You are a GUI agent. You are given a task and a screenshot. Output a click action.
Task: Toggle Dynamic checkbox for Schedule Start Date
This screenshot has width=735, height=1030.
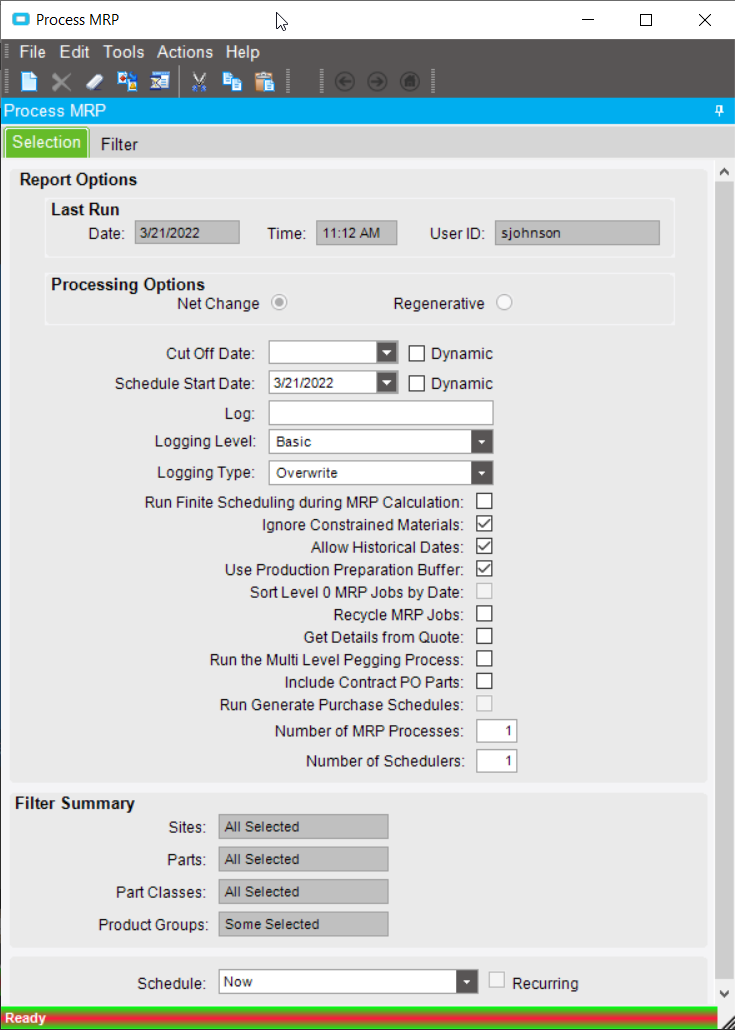(x=416, y=384)
